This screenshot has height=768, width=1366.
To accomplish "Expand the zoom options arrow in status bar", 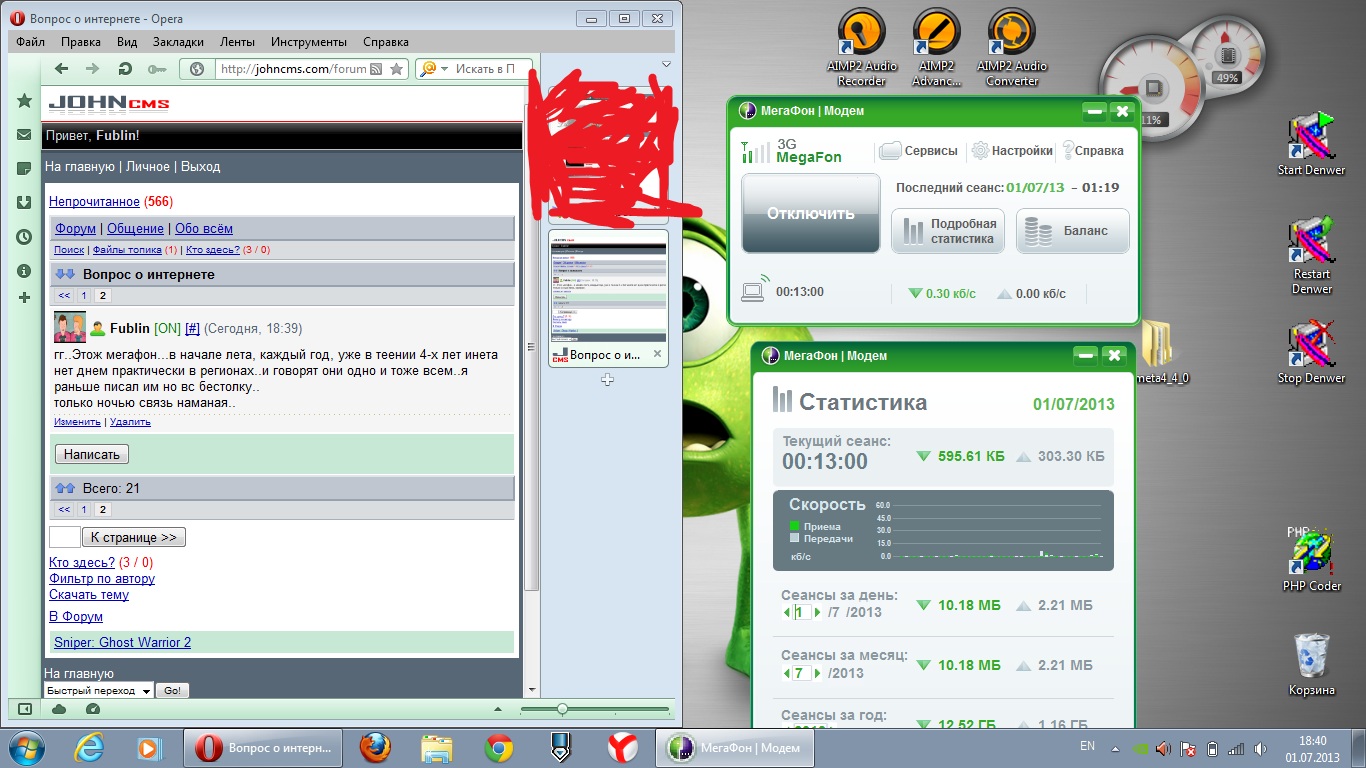I will click(x=498, y=709).
